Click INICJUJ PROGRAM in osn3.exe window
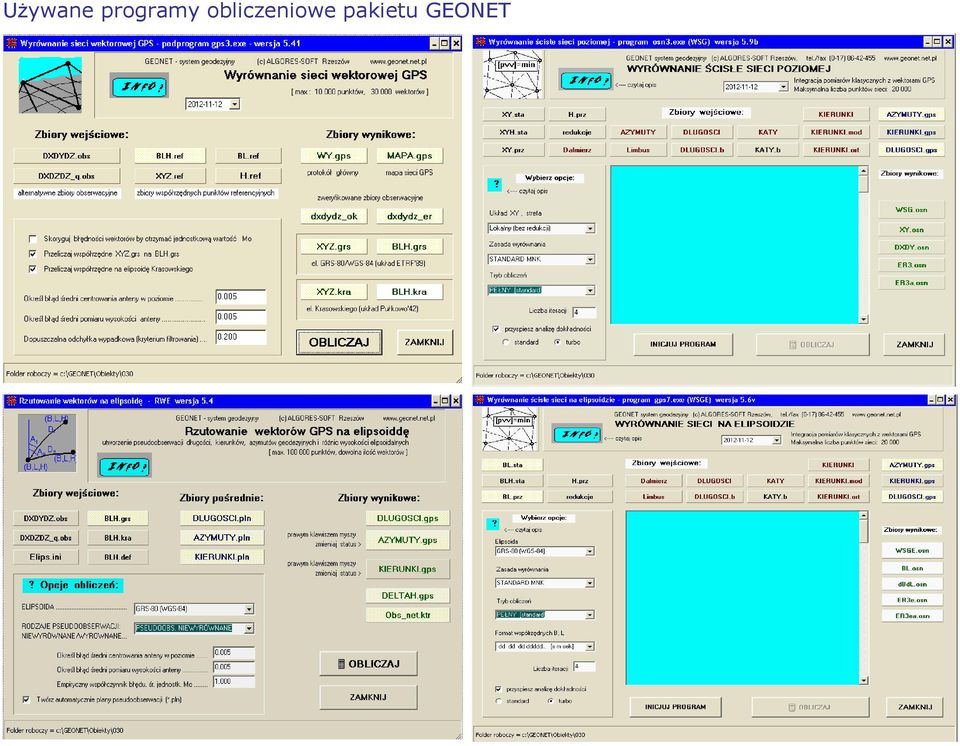Image resolution: width=960 pixels, height=746 pixels. click(x=683, y=344)
